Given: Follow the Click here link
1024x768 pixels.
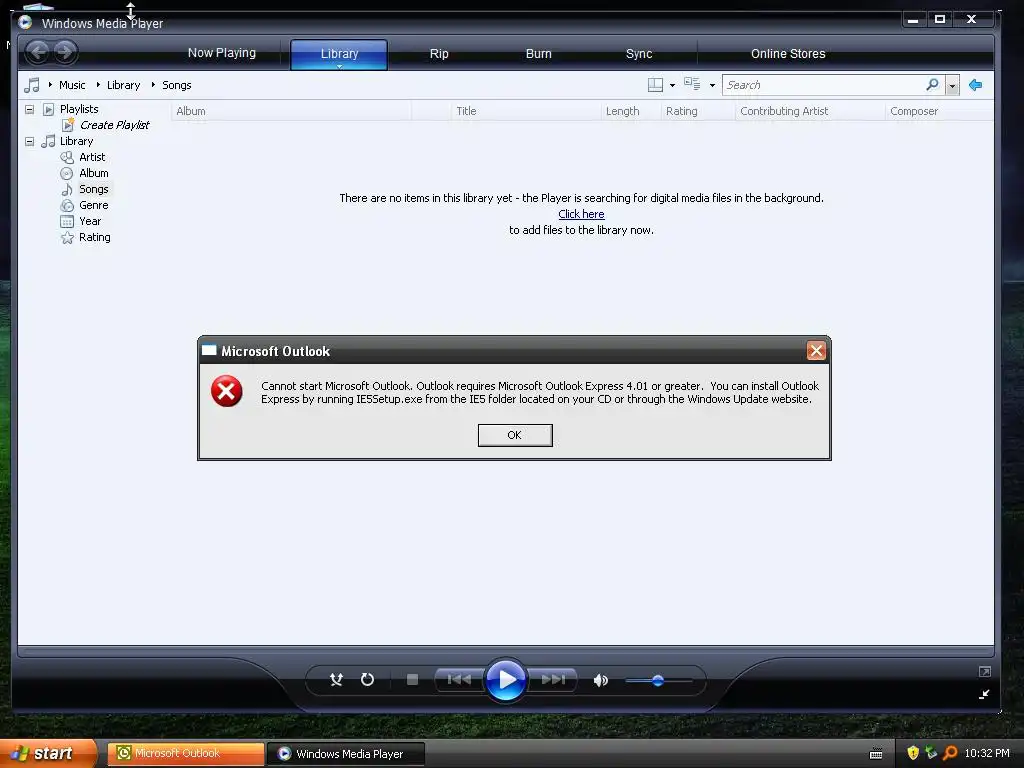Looking at the screenshot, I should coord(581,214).
